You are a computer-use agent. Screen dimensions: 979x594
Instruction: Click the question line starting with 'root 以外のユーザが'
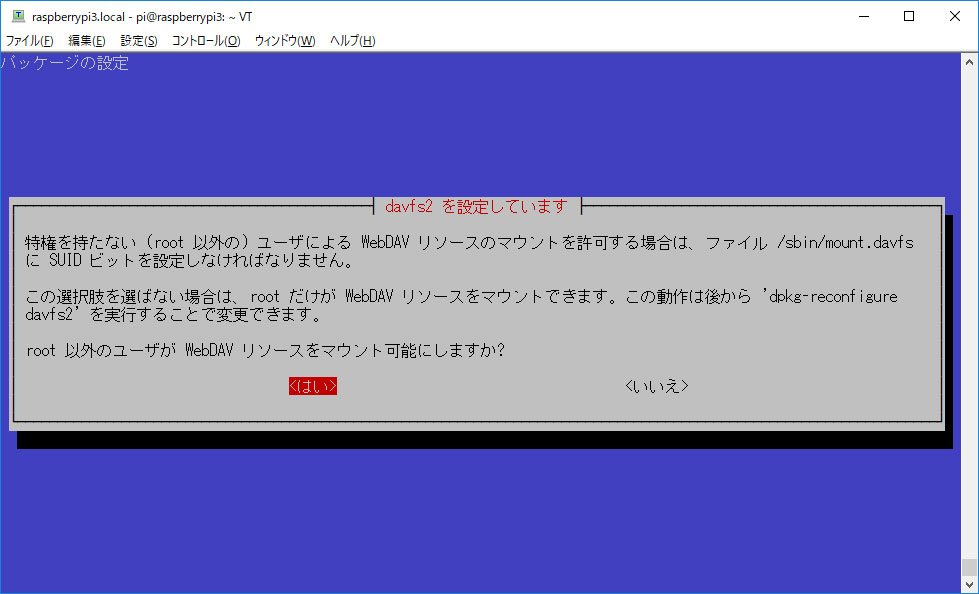(265, 350)
